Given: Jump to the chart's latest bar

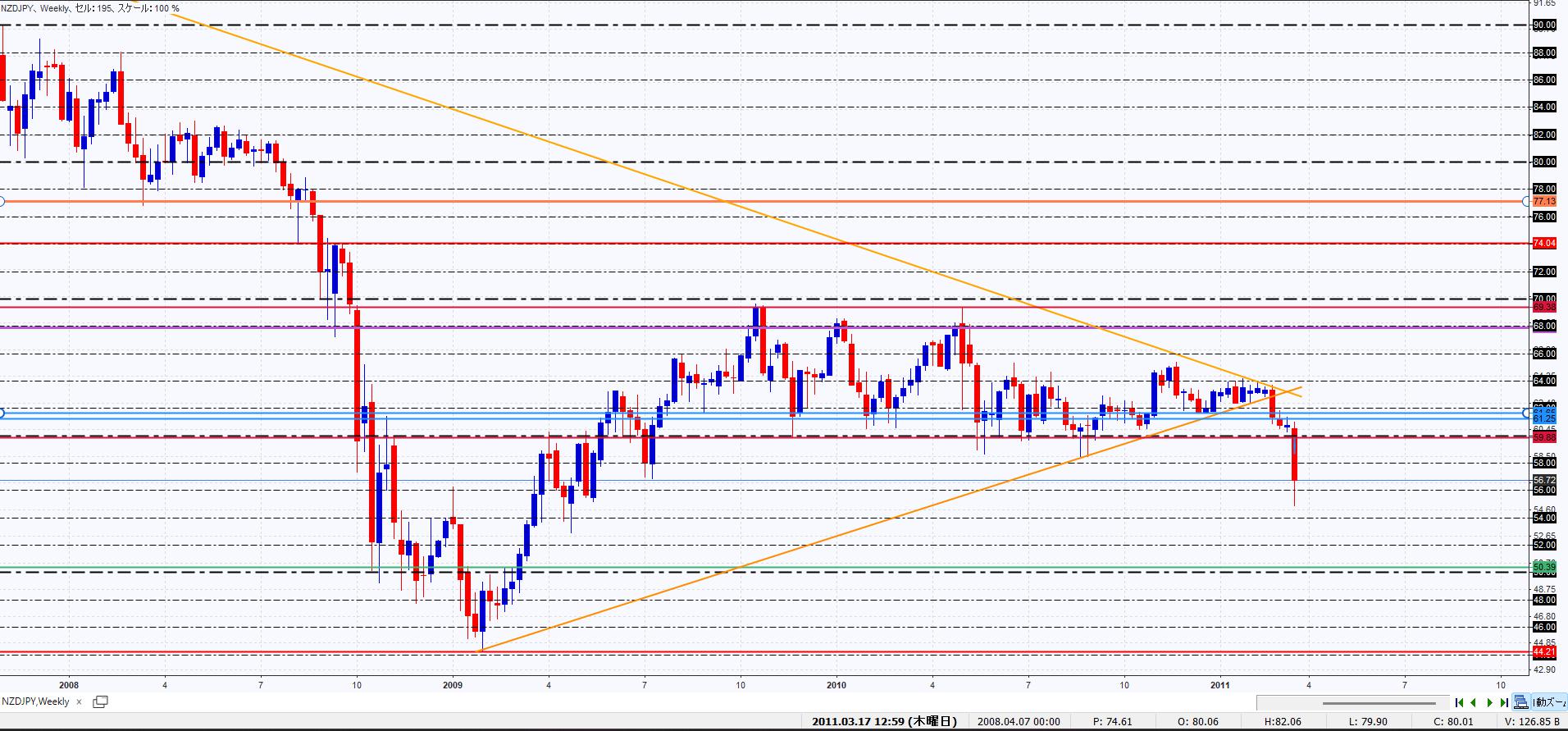Looking at the screenshot, I should 1503,702.
